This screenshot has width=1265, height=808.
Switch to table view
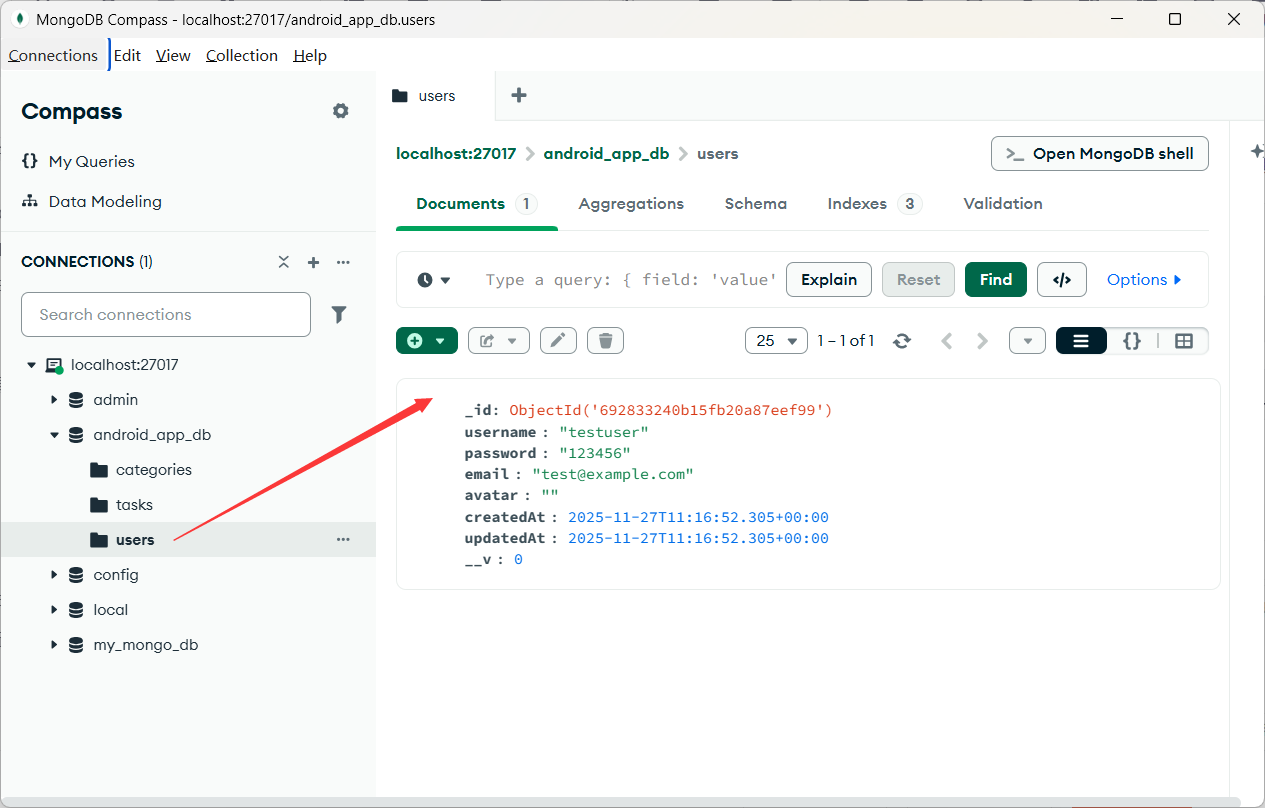coord(1184,341)
